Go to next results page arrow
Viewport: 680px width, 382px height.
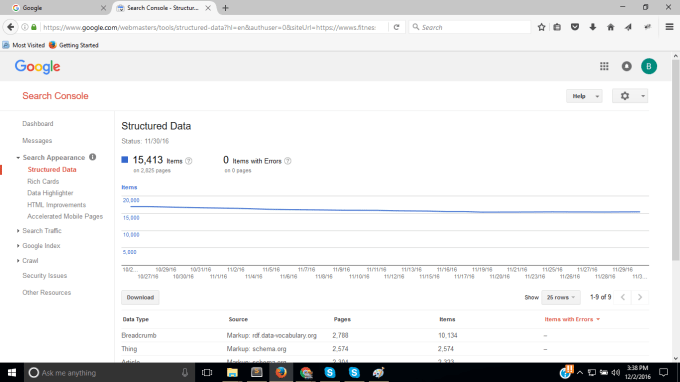pos(640,297)
